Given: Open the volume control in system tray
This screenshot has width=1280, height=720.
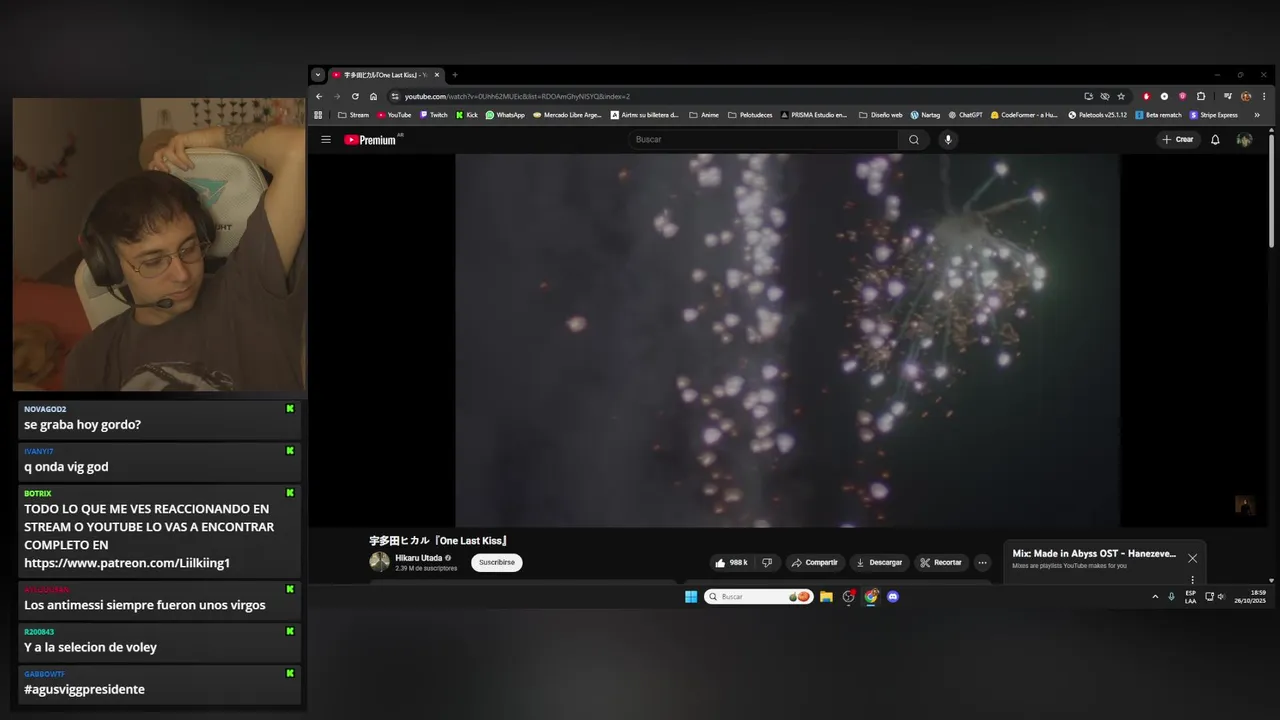Looking at the screenshot, I should pyautogui.click(x=1221, y=597).
